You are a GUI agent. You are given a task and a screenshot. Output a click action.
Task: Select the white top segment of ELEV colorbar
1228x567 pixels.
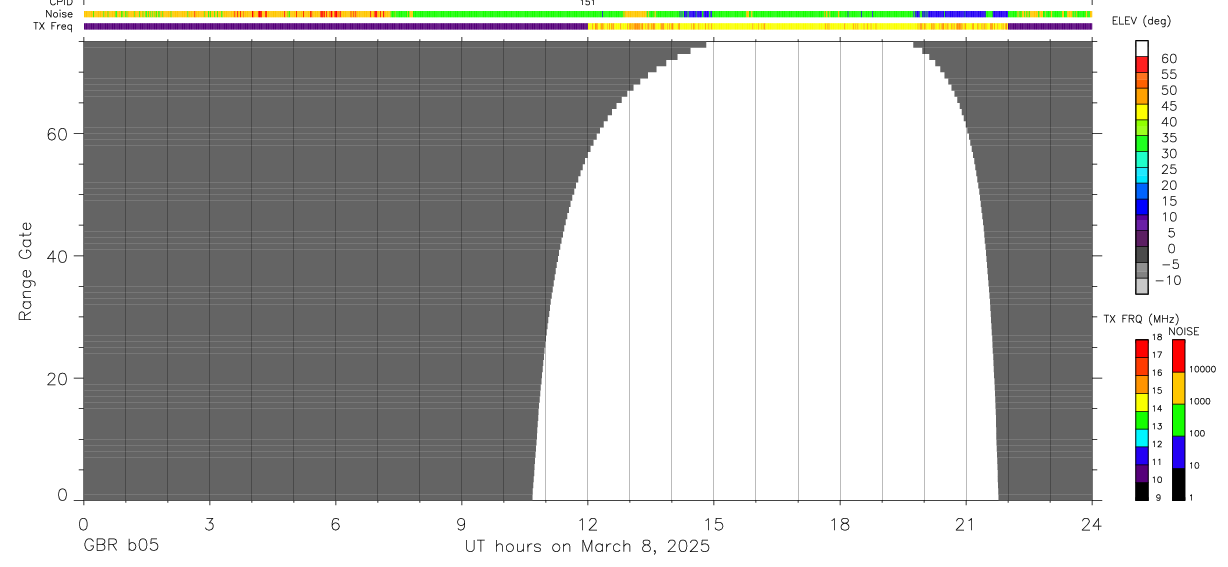pyautogui.click(x=1142, y=48)
